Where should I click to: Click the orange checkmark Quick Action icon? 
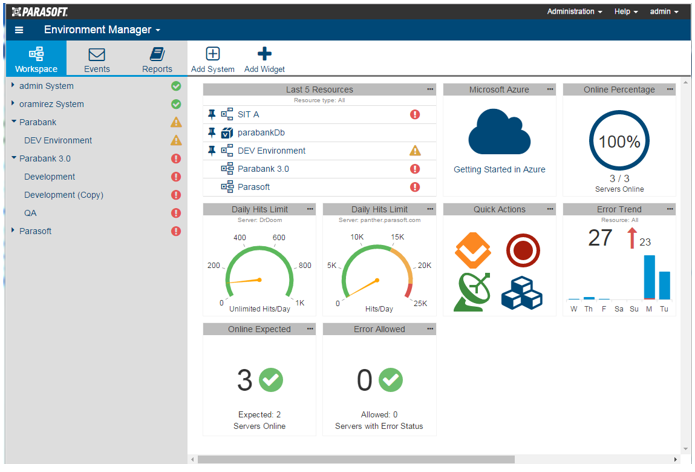[x=473, y=250]
